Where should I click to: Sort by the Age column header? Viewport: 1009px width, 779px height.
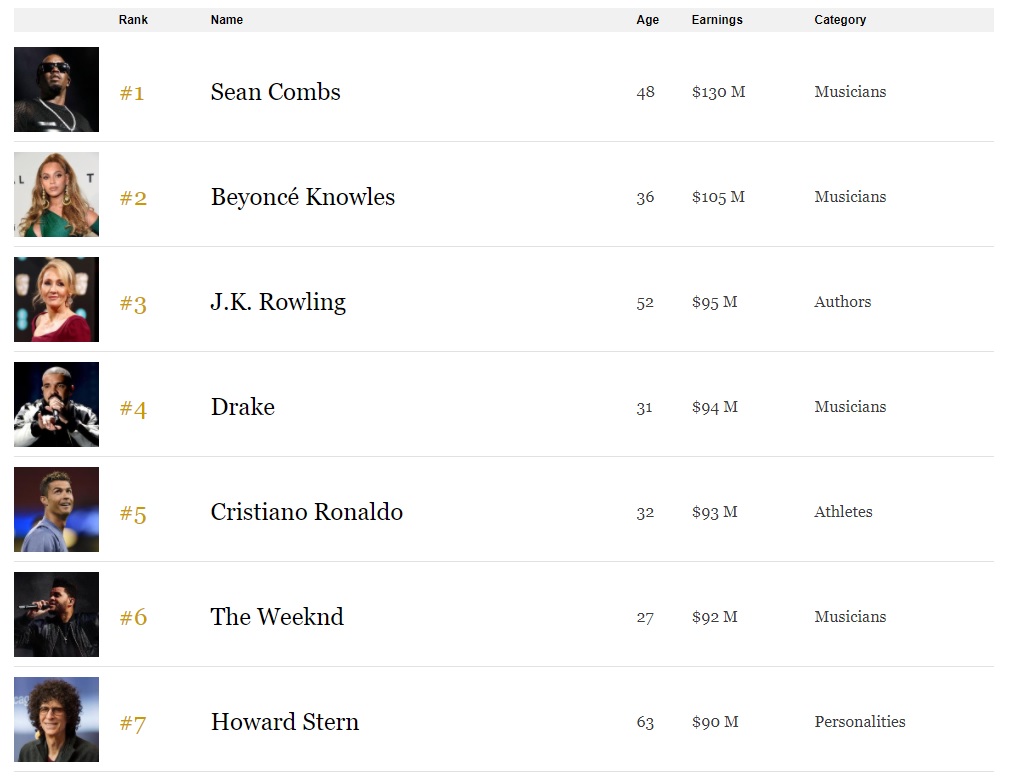click(x=647, y=20)
